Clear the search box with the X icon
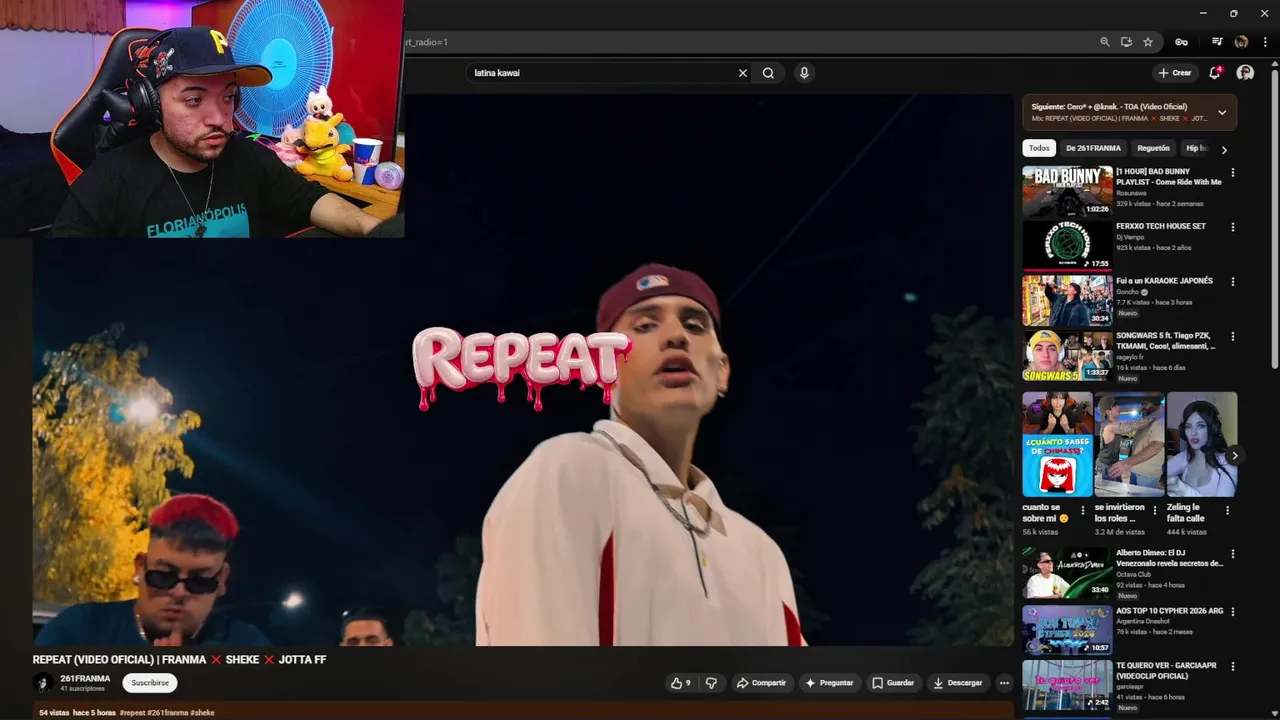 point(743,73)
